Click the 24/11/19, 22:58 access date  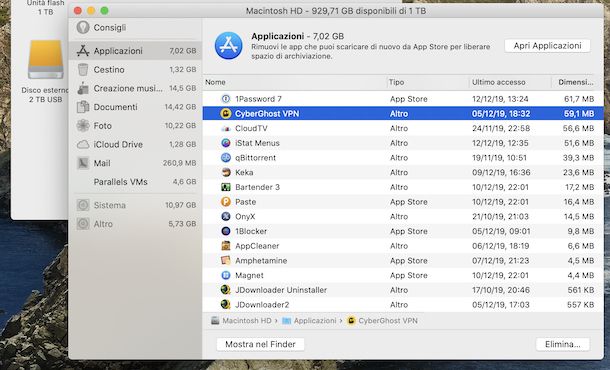[500, 128]
